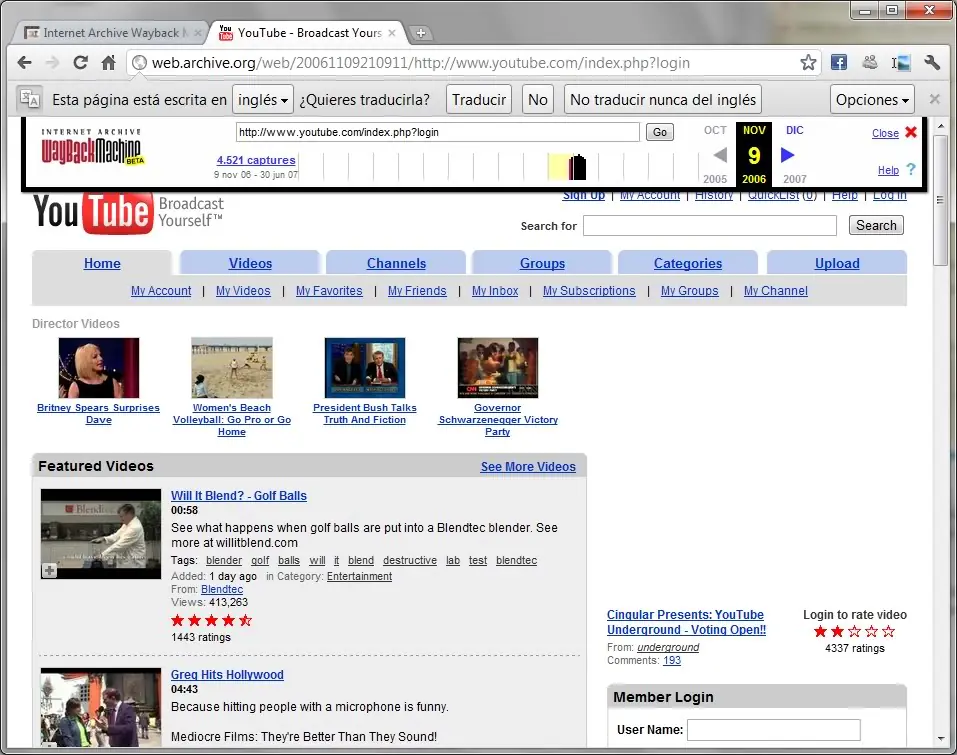Click the page scrollbar down arrow
957x755 pixels.
coord(941,739)
